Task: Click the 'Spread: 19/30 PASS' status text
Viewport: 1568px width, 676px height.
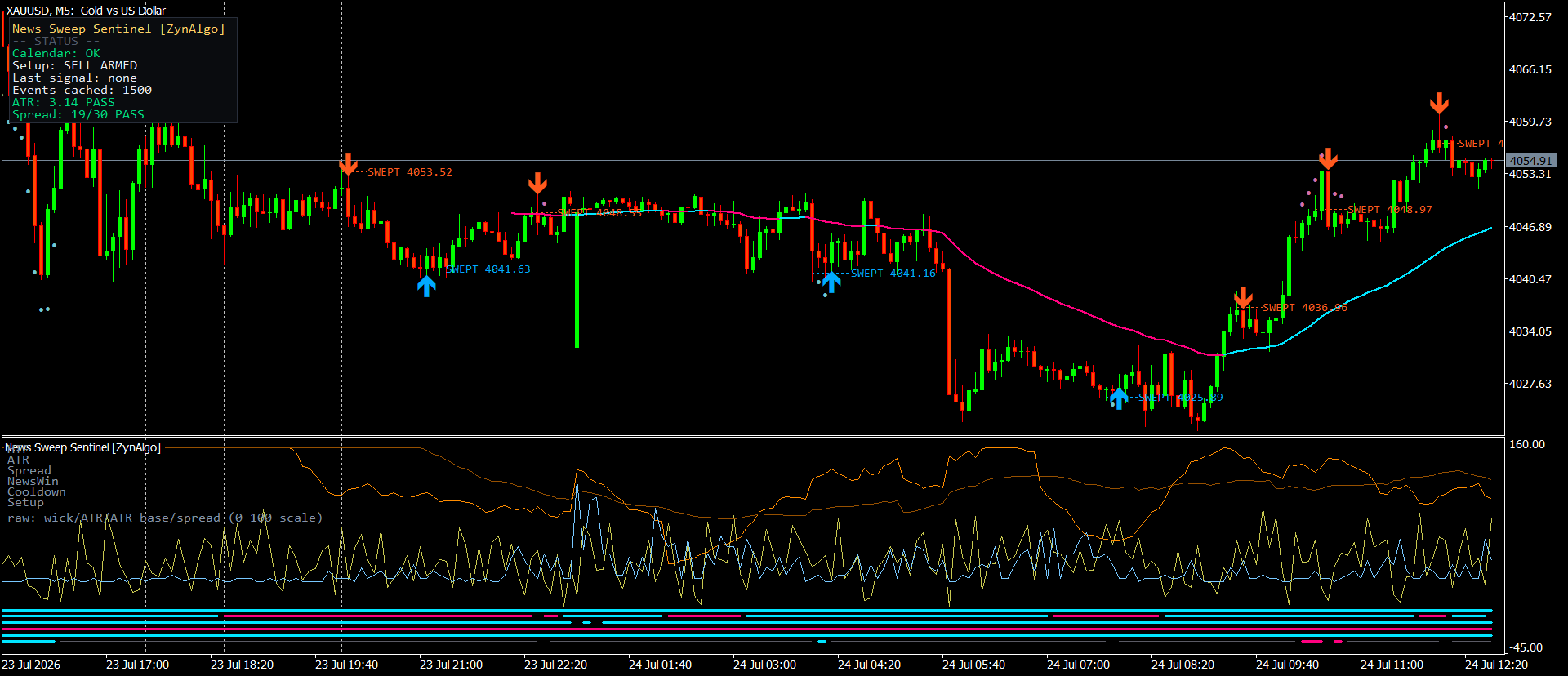Action: (78, 114)
